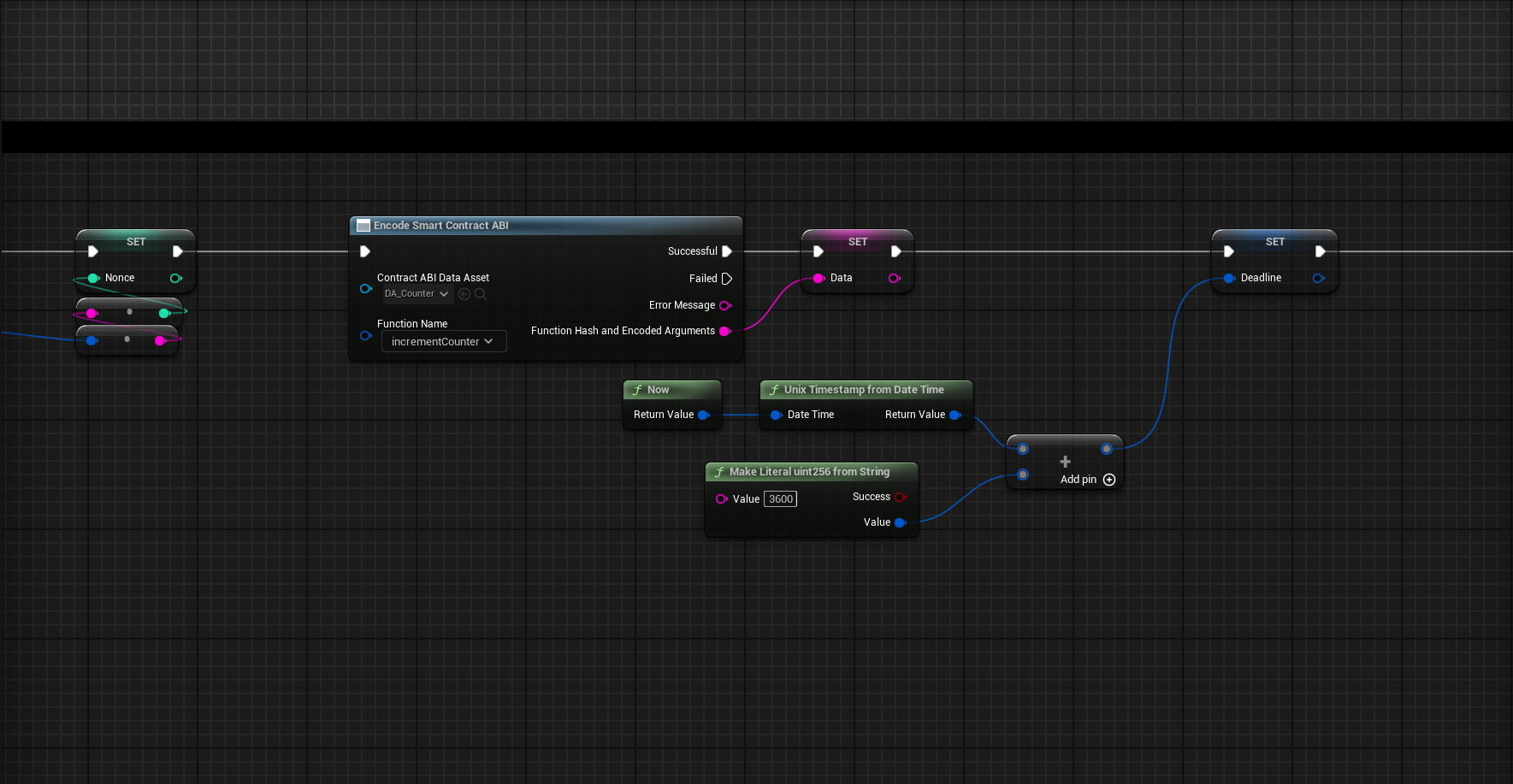Click the Success output pin on Make Literal
The image size is (1513, 784).
click(x=900, y=497)
